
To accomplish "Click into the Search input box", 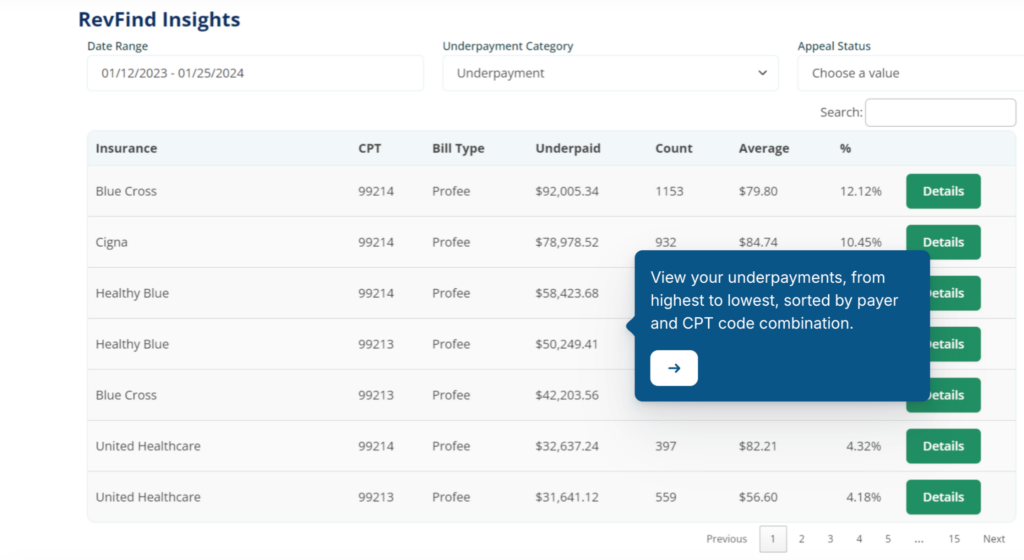I will tap(940, 112).
